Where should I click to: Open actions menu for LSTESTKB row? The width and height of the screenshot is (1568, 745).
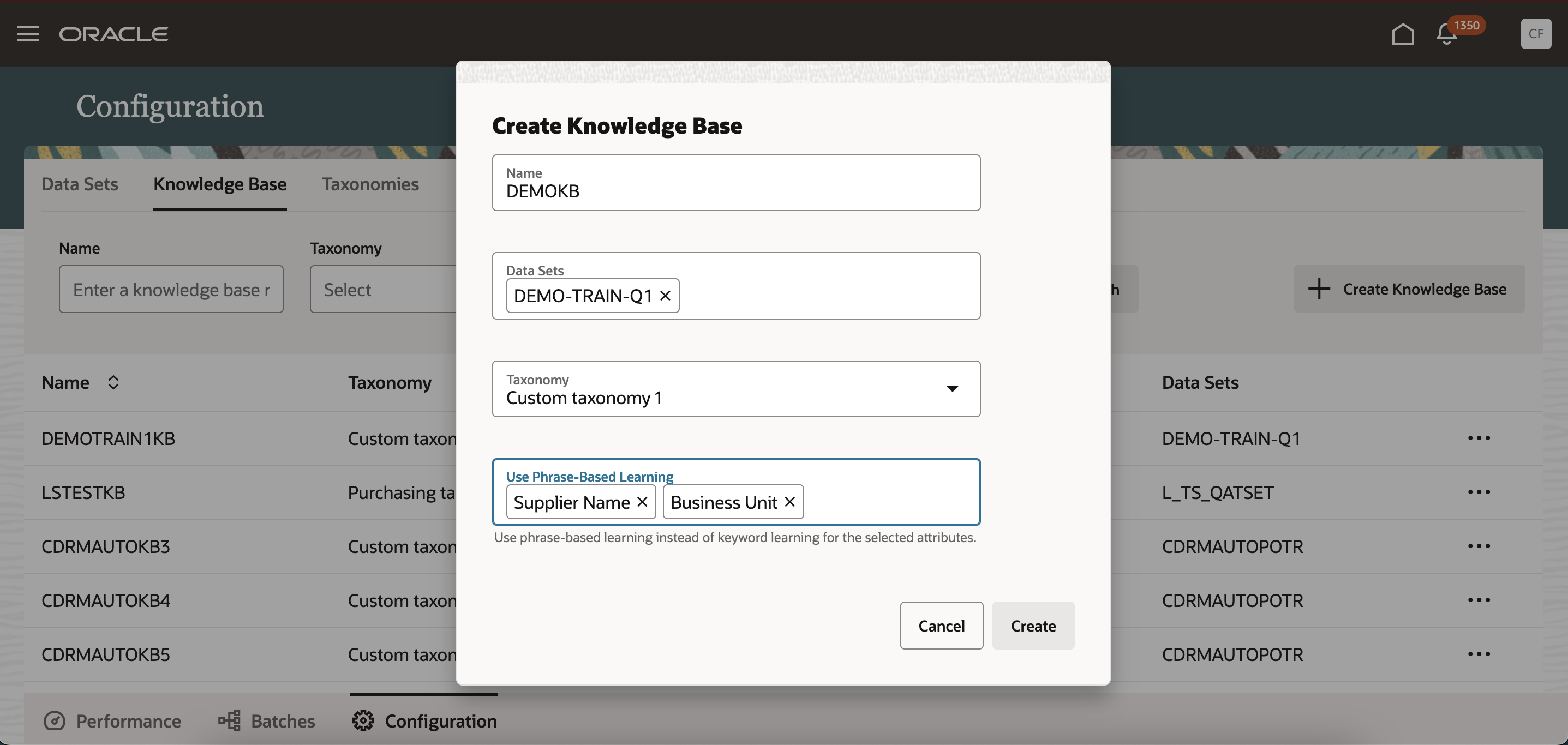pyautogui.click(x=1479, y=492)
